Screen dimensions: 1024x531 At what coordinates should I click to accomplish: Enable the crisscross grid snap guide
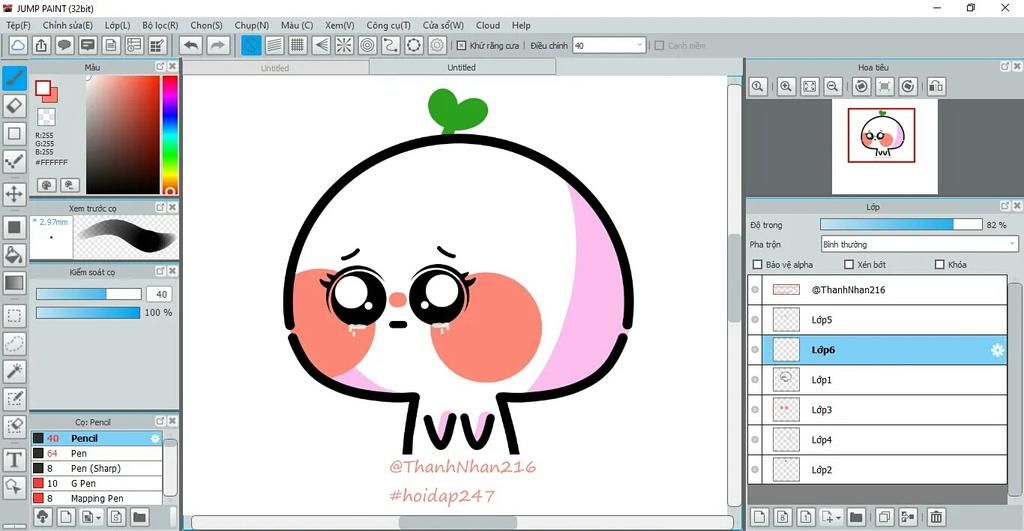(298, 45)
